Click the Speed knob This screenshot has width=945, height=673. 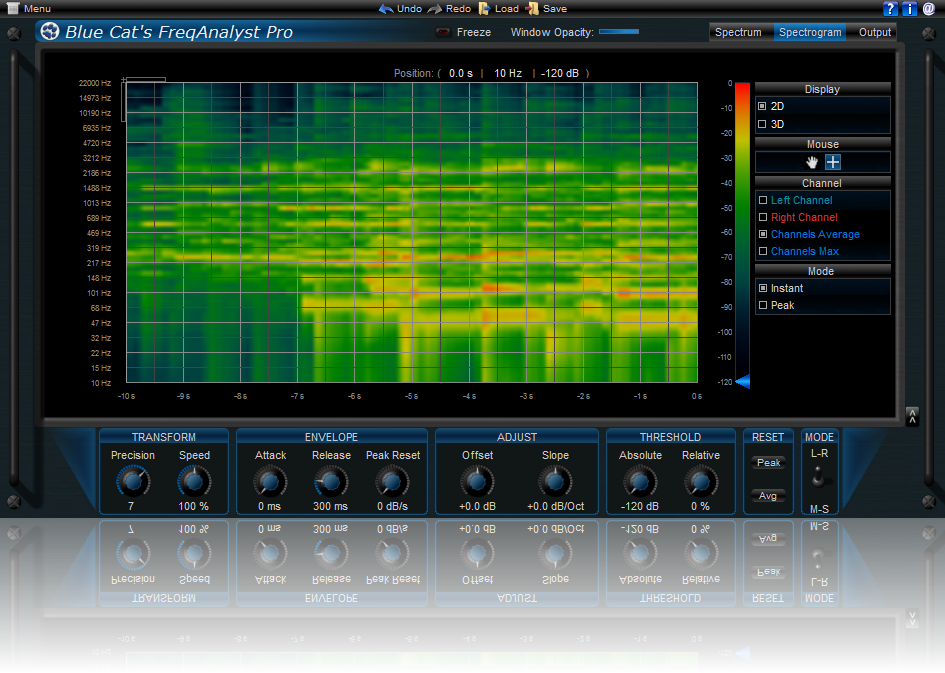tap(193, 481)
